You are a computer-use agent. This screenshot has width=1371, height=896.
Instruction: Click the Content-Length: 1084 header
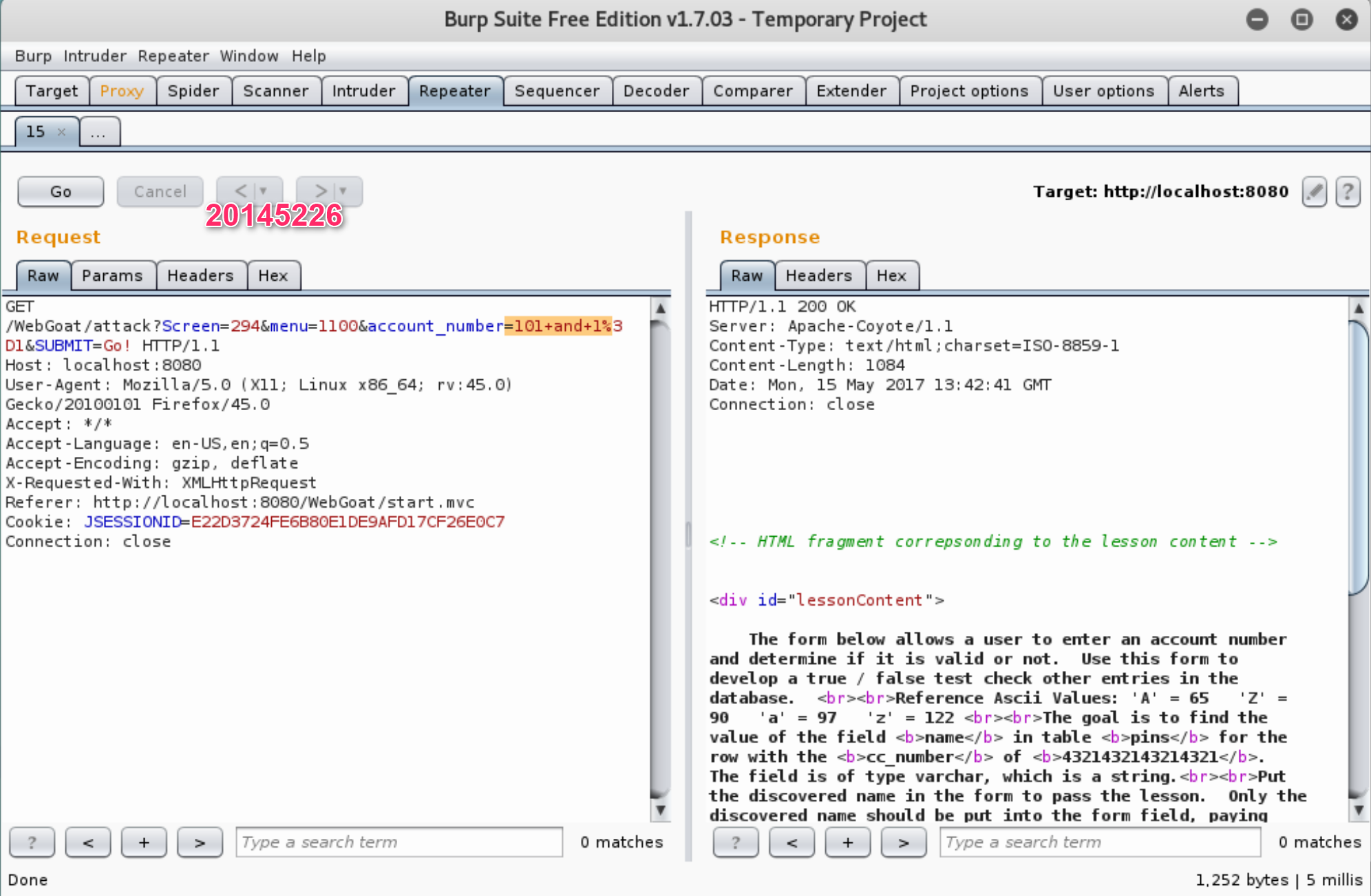(807, 365)
